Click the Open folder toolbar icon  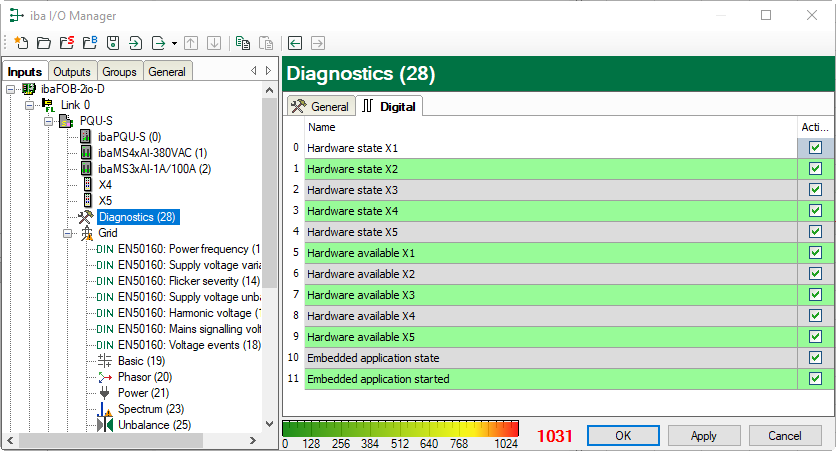point(43,43)
